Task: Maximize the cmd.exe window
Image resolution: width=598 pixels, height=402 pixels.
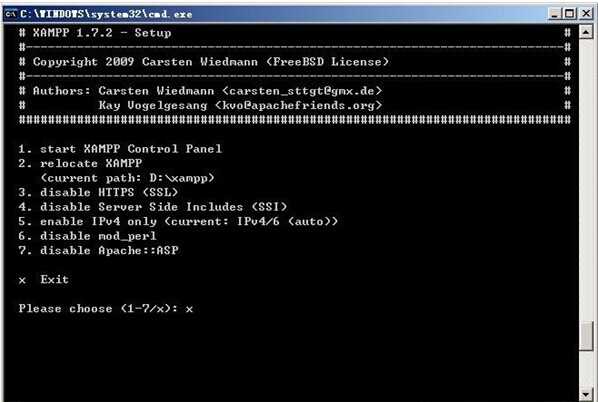Action: click(x=570, y=14)
